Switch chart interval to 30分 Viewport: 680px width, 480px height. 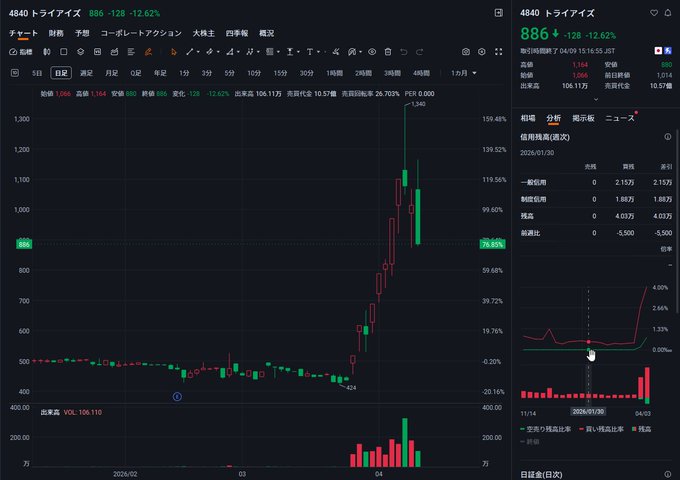(x=307, y=73)
